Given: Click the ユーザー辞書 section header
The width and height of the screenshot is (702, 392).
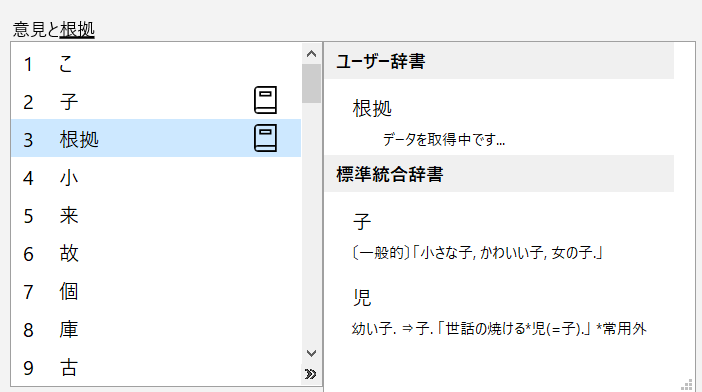Looking at the screenshot, I should (x=499, y=61).
